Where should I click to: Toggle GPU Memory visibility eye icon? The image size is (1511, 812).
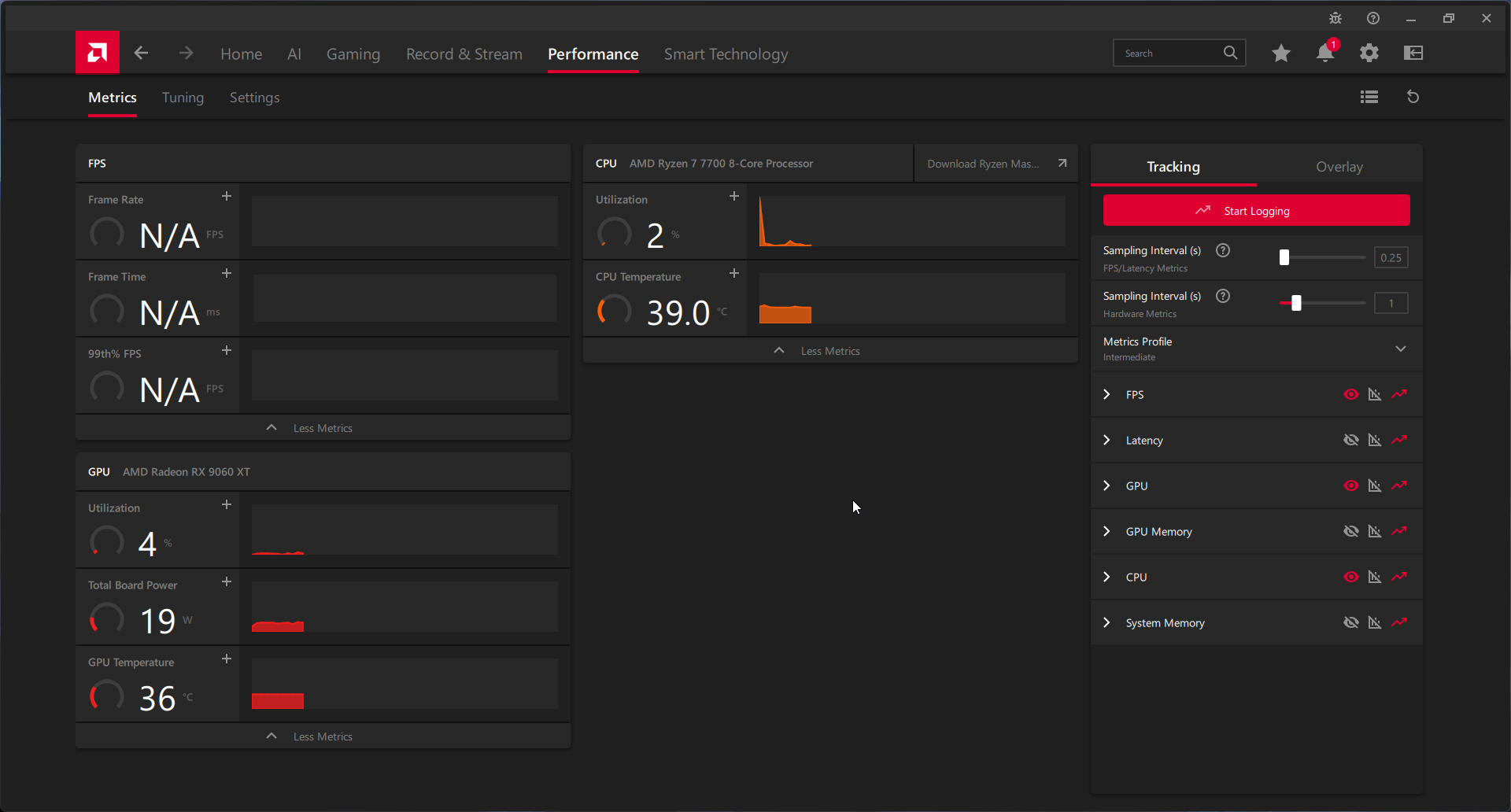click(x=1351, y=531)
